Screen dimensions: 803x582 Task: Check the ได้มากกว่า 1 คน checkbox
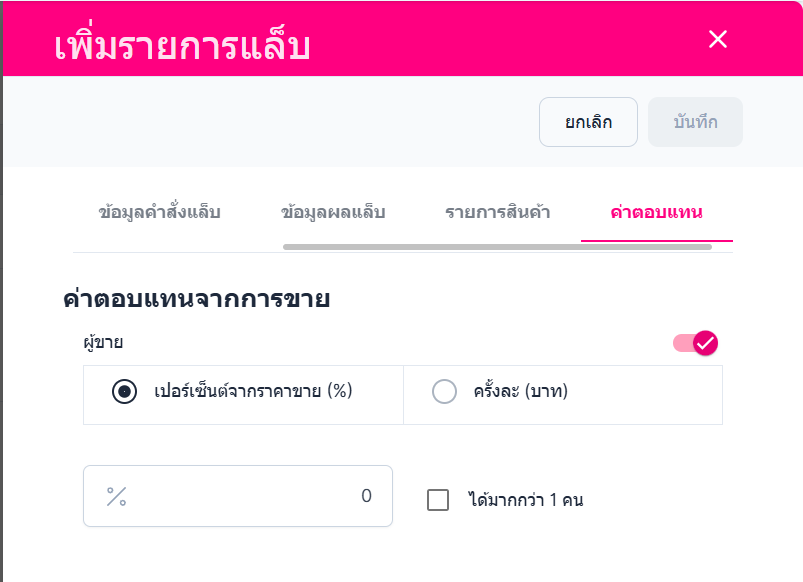click(438, 500)
